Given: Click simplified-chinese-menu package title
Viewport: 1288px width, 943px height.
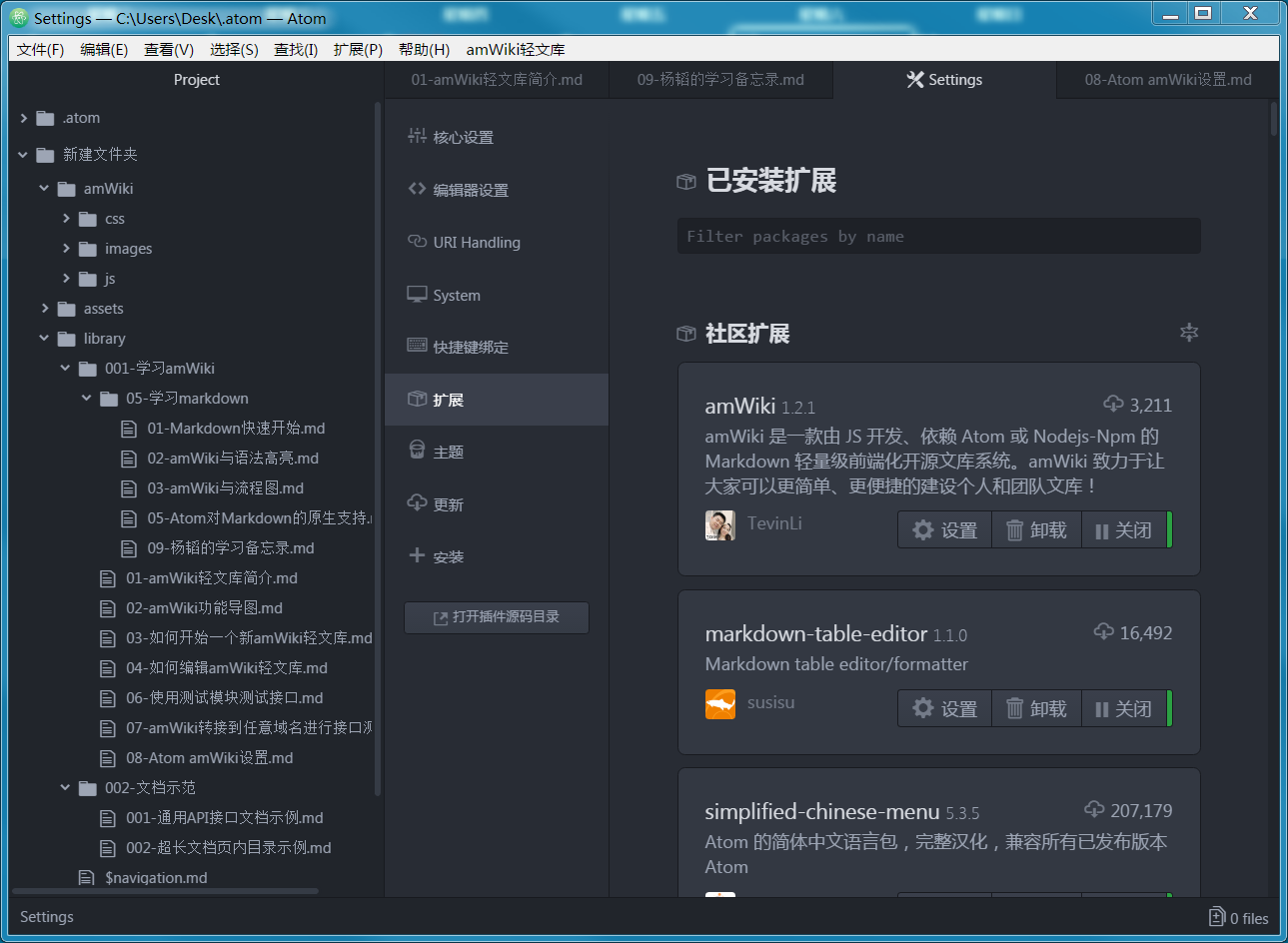Looking at the screenshot, I should (x=822, y=811).
